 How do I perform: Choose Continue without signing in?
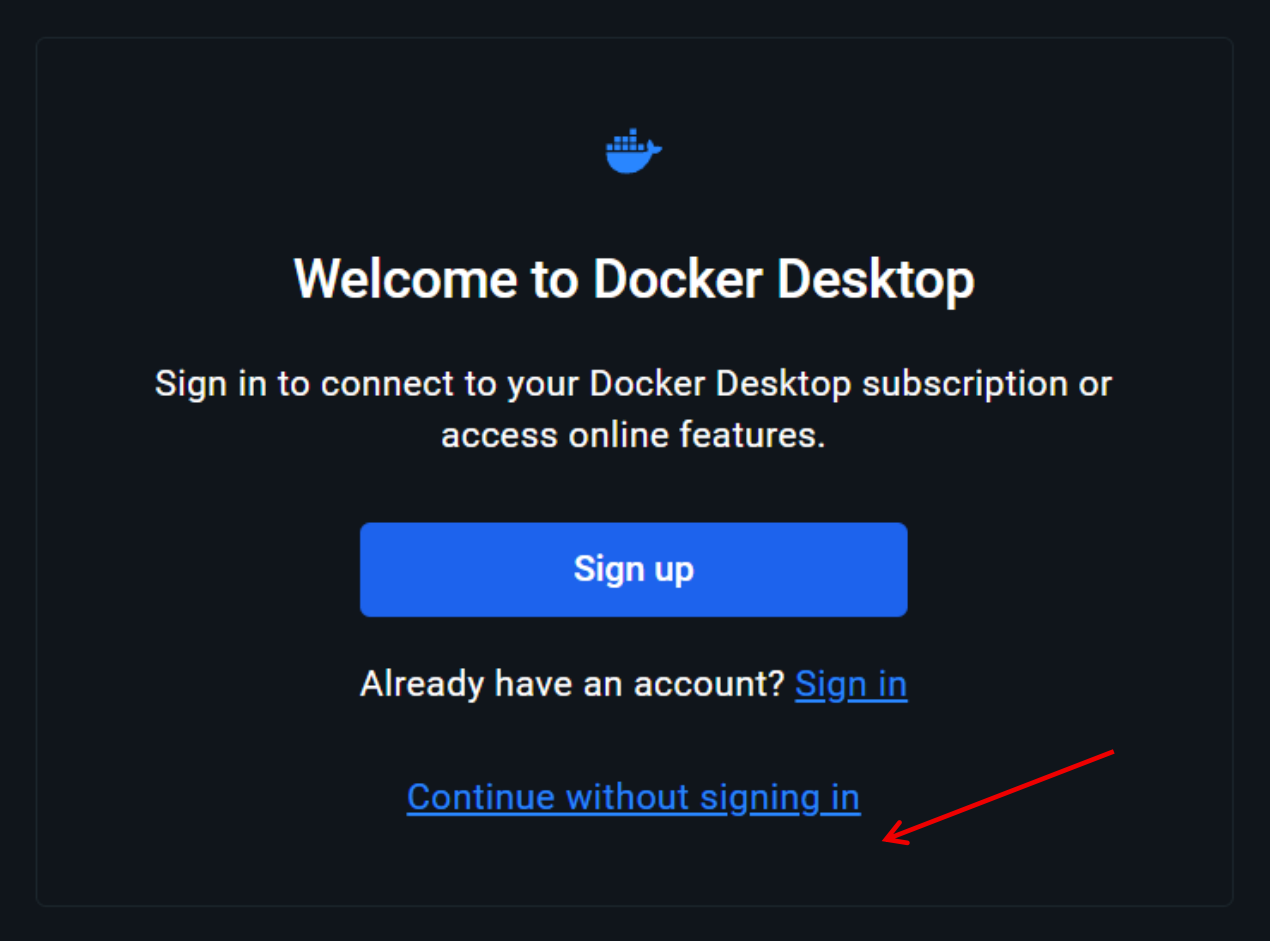pyautogui.click(x=633, y=797)
